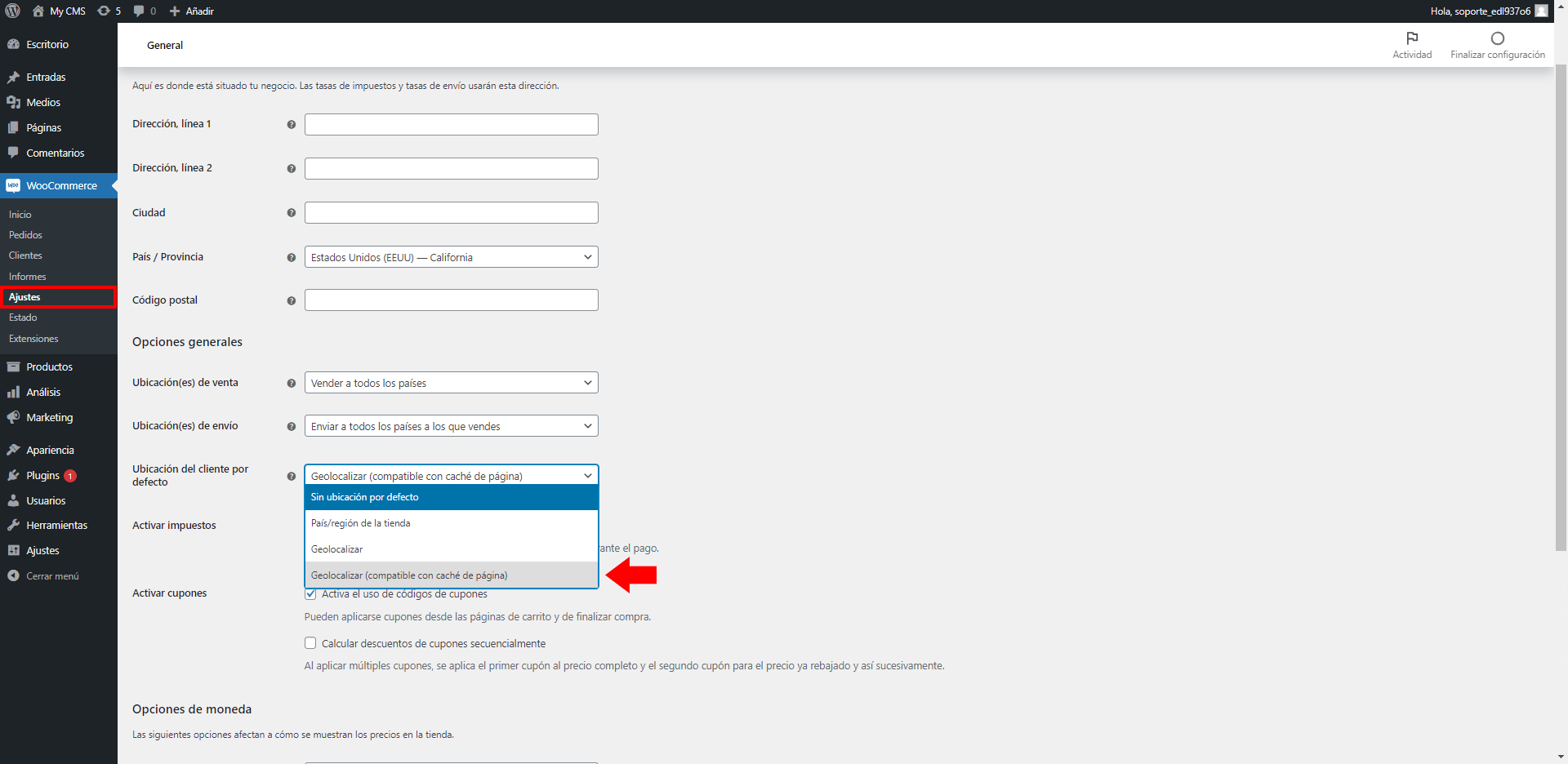Screen dimensions: 1568x764
Task: Click the Código postal input field
Action: 451,300
